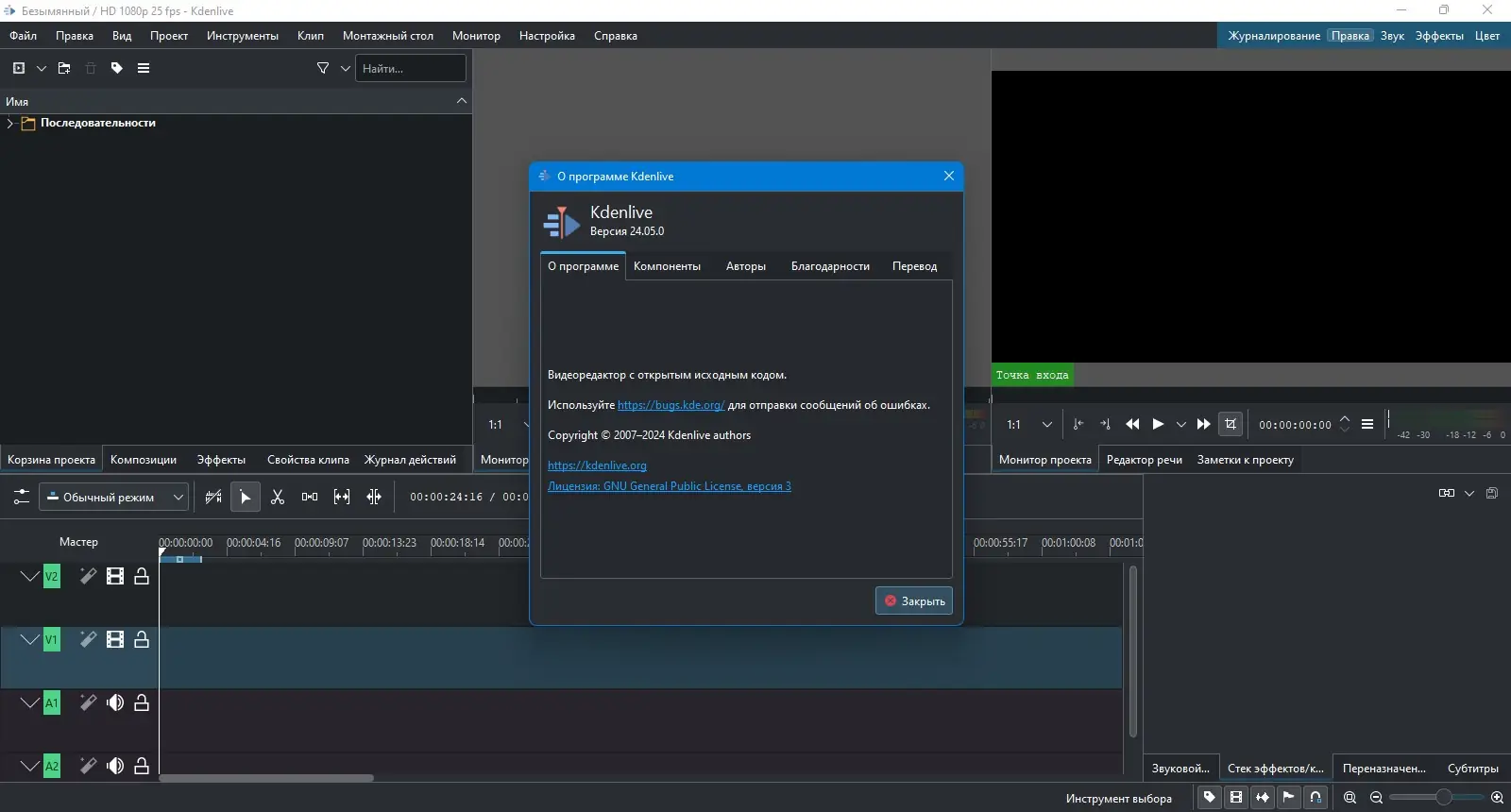Fast forward in project monitor
Screen dimensions: 1511x812
point(1203,425)
